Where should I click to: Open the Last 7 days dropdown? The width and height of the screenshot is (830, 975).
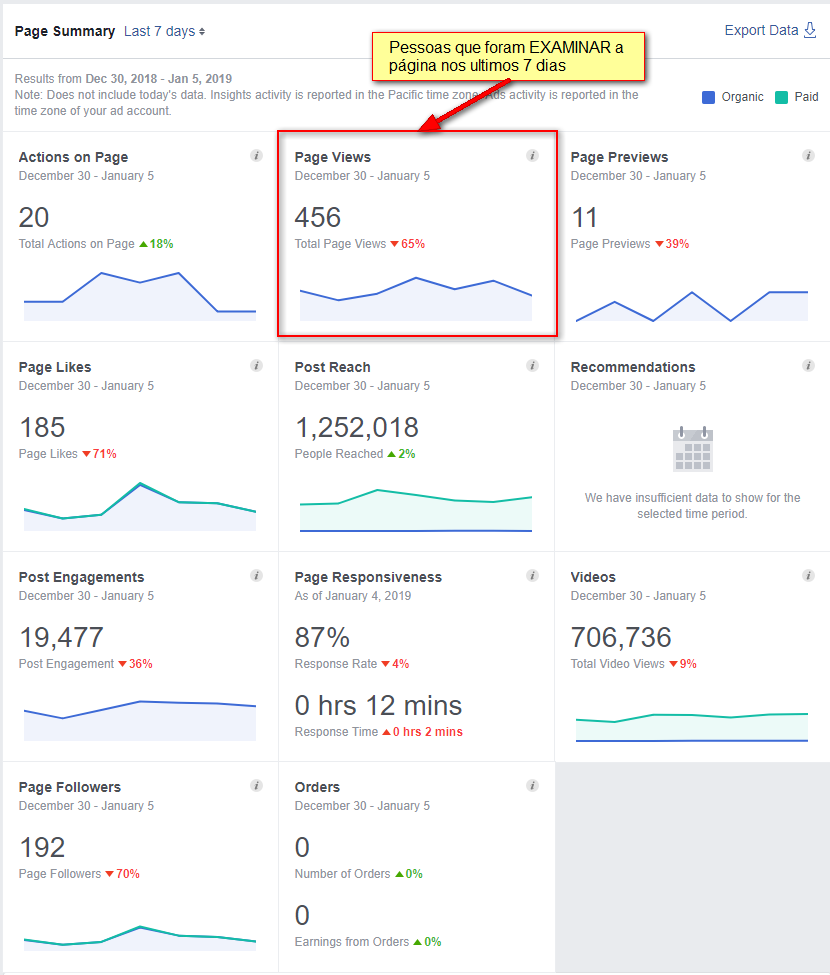pyautogui.click(x=165, y=31)
